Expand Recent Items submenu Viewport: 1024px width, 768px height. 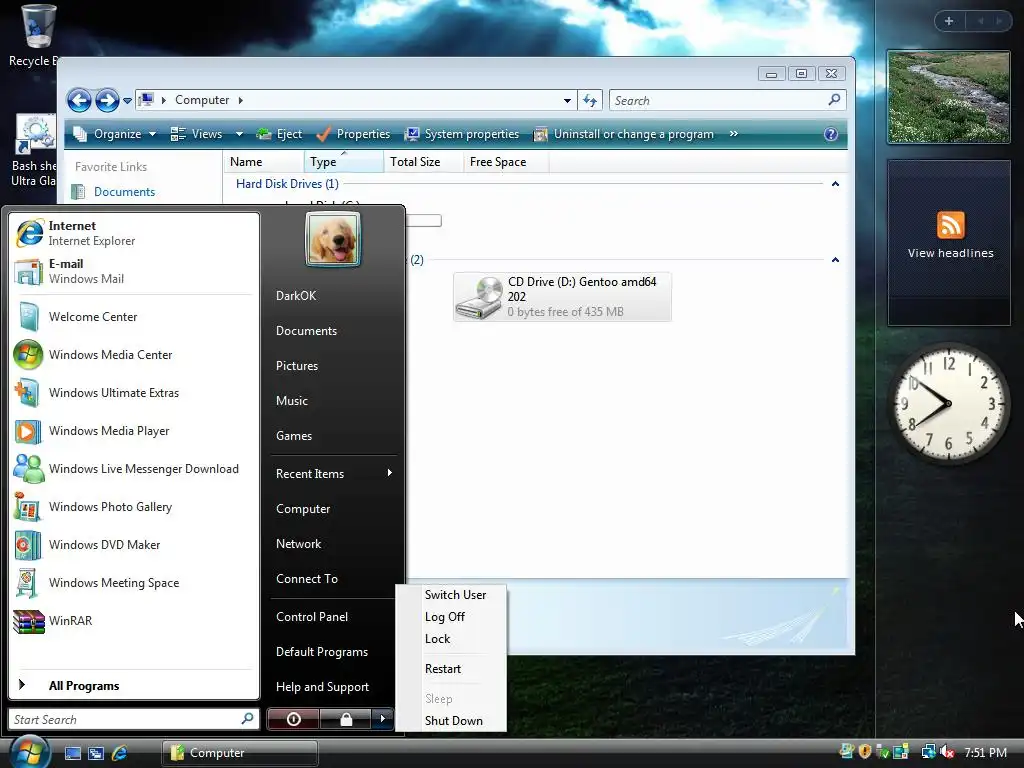click(x=333, y=473)
